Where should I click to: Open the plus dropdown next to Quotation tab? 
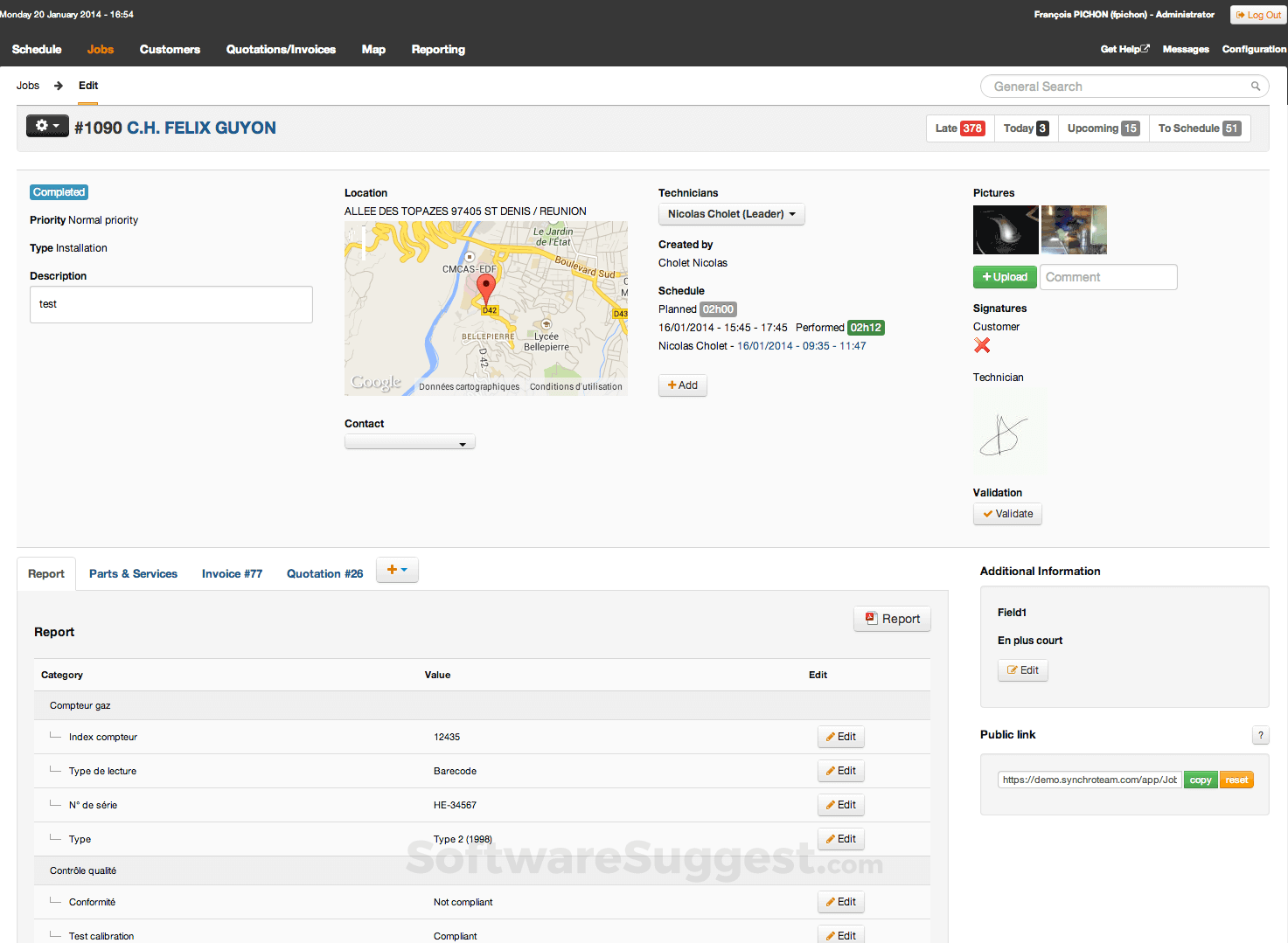(x=397, y=569)
